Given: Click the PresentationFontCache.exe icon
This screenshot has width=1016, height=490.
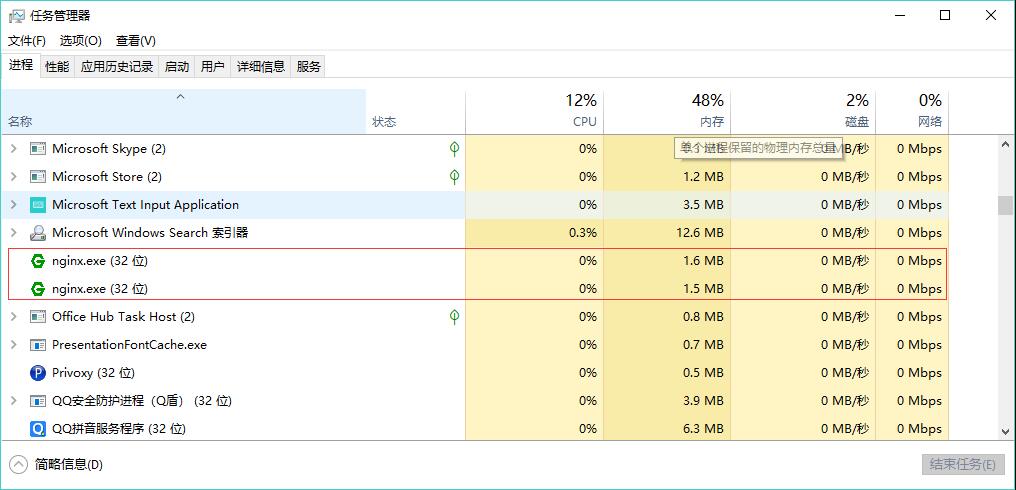Looking at the screenshot, I should (38, 345).
